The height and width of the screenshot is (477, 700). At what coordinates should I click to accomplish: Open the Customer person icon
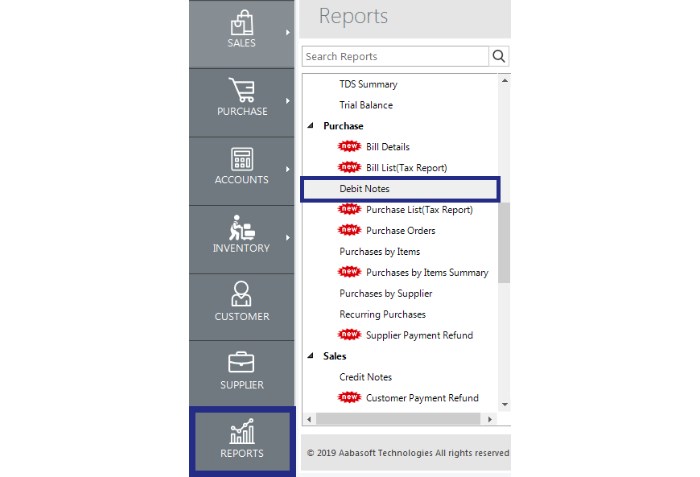[242, 293]
